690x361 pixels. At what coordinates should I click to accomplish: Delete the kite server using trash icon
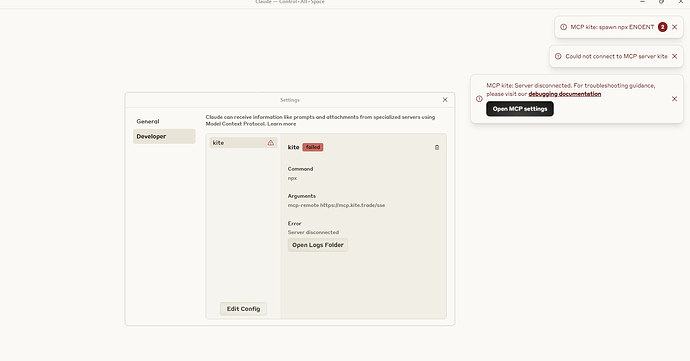(x=437, y=147)
